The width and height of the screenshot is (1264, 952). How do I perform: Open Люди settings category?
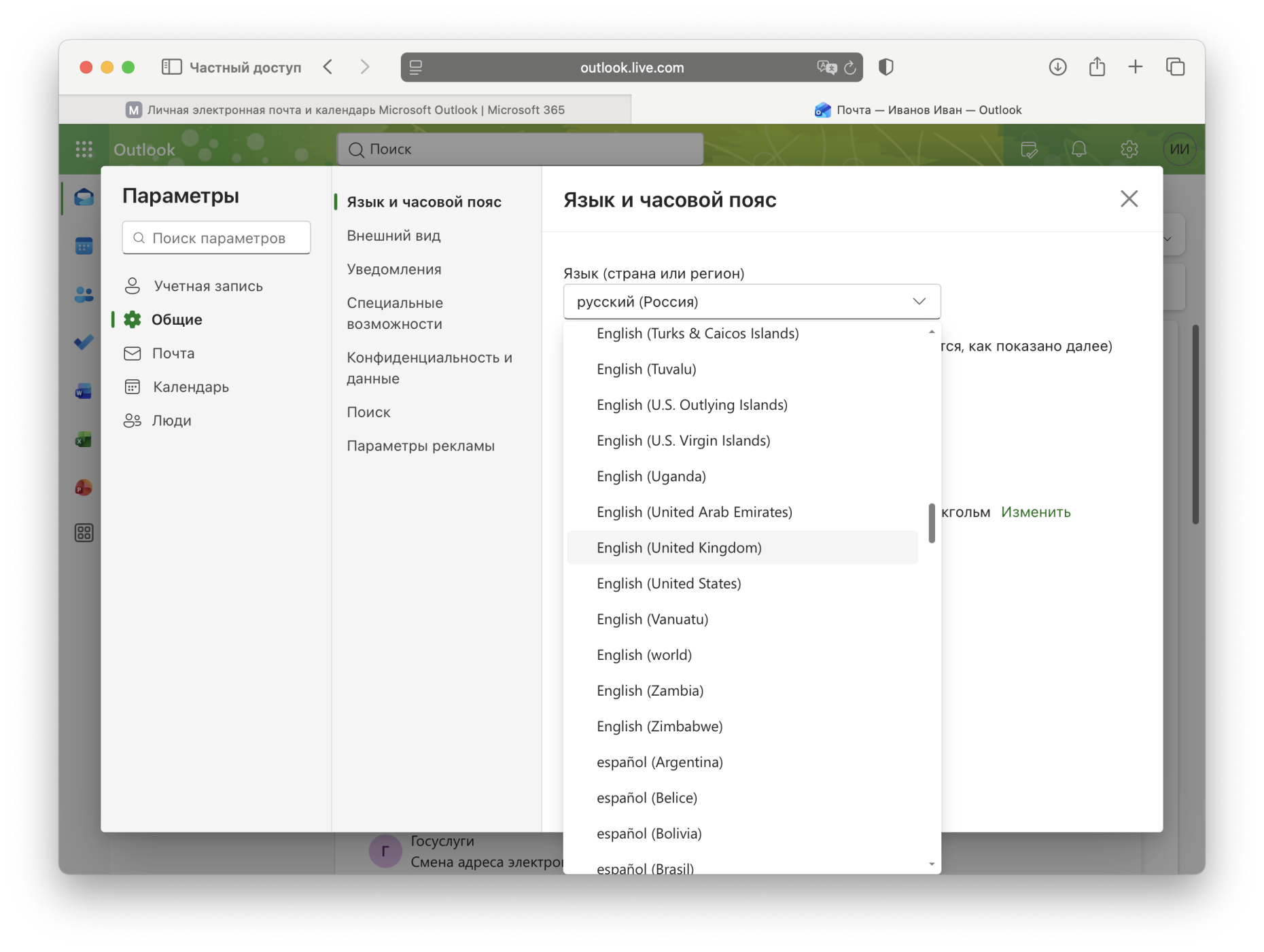tap(216, 421)
